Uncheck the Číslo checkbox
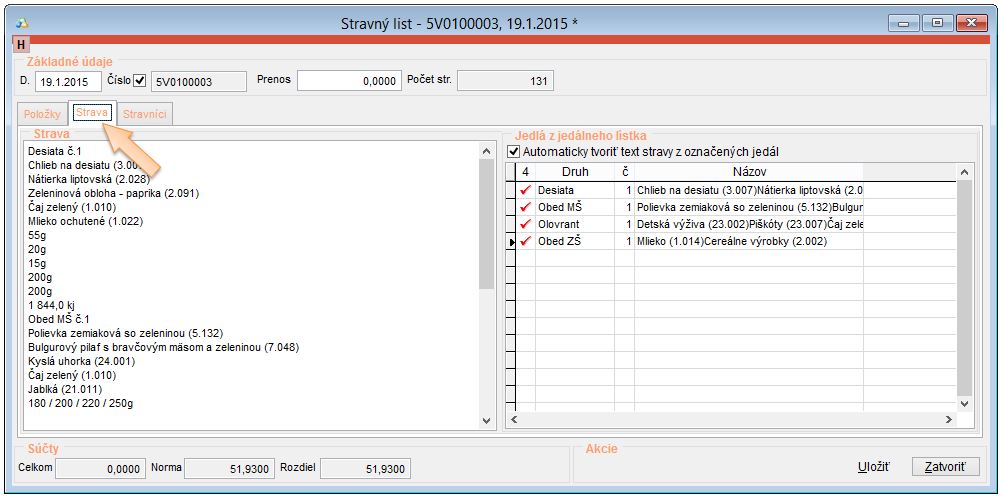The width and height of the screenshot is (1003, 499). coord(140,81)
